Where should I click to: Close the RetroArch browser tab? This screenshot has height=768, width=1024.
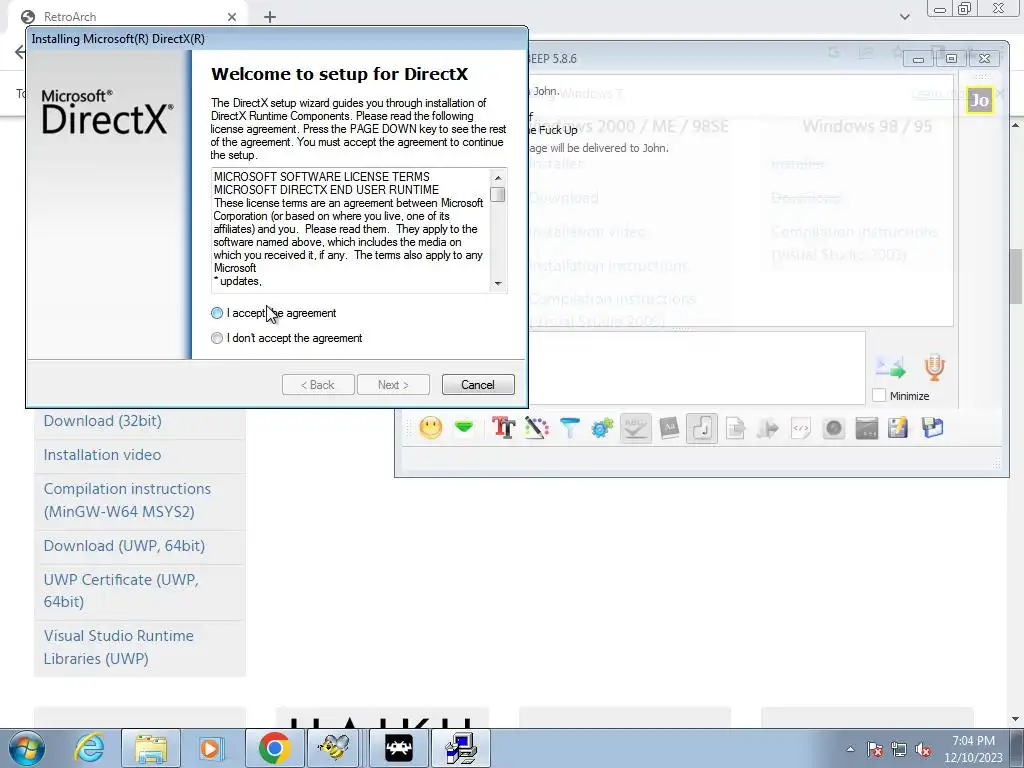[232, 17]
